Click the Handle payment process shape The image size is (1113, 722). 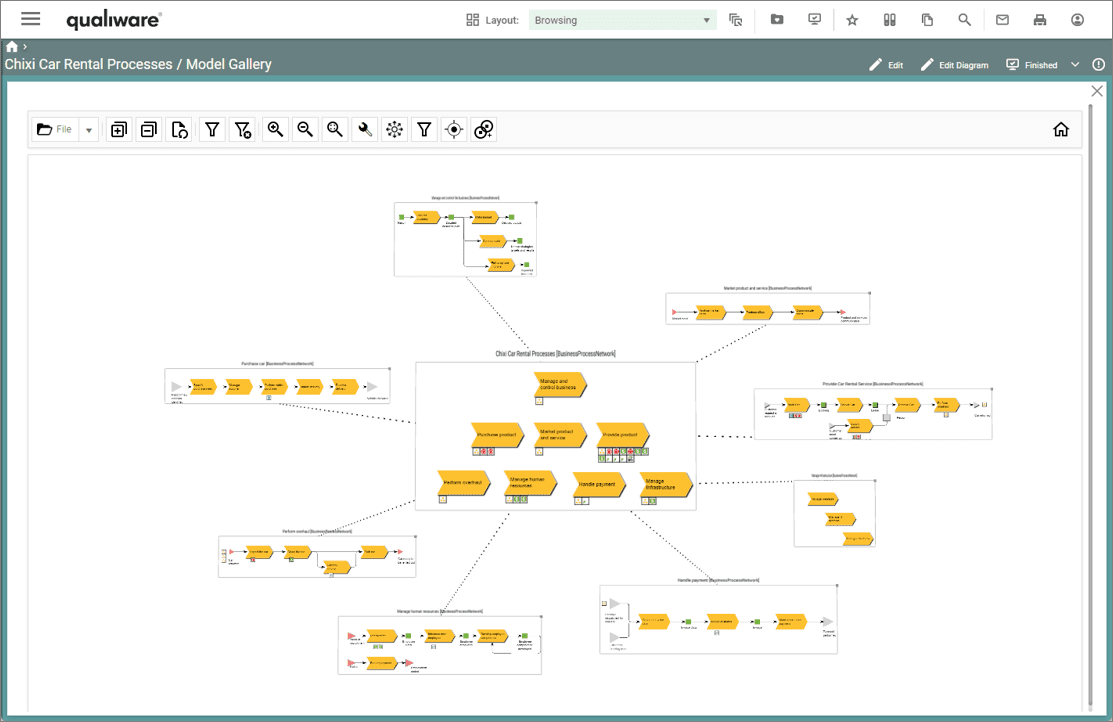[x=599, y=484]
